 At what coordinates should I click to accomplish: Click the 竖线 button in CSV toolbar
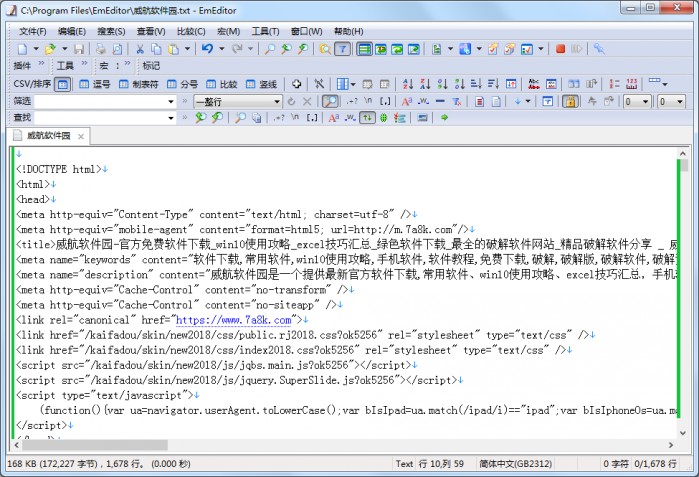(262, 84)
